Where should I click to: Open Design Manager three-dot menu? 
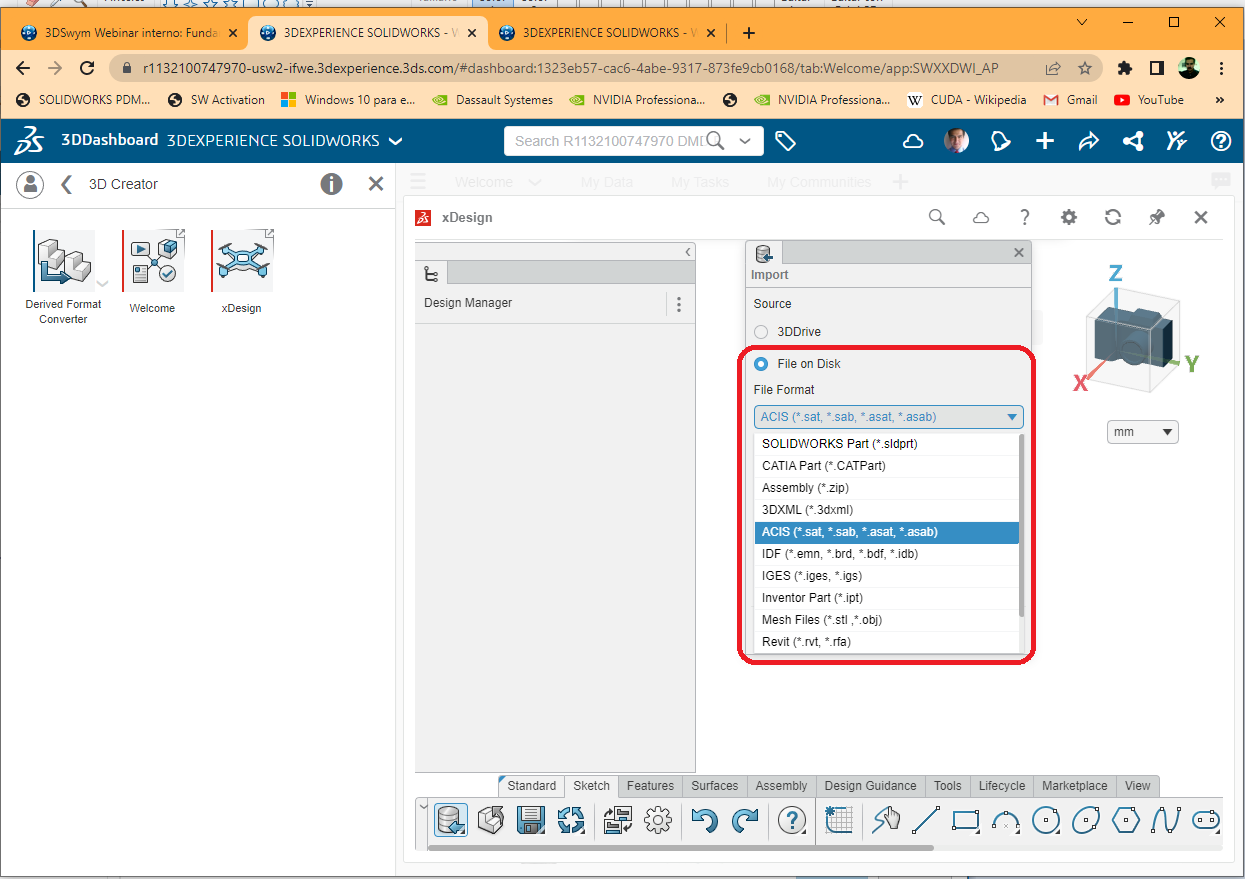click(679, 304)
